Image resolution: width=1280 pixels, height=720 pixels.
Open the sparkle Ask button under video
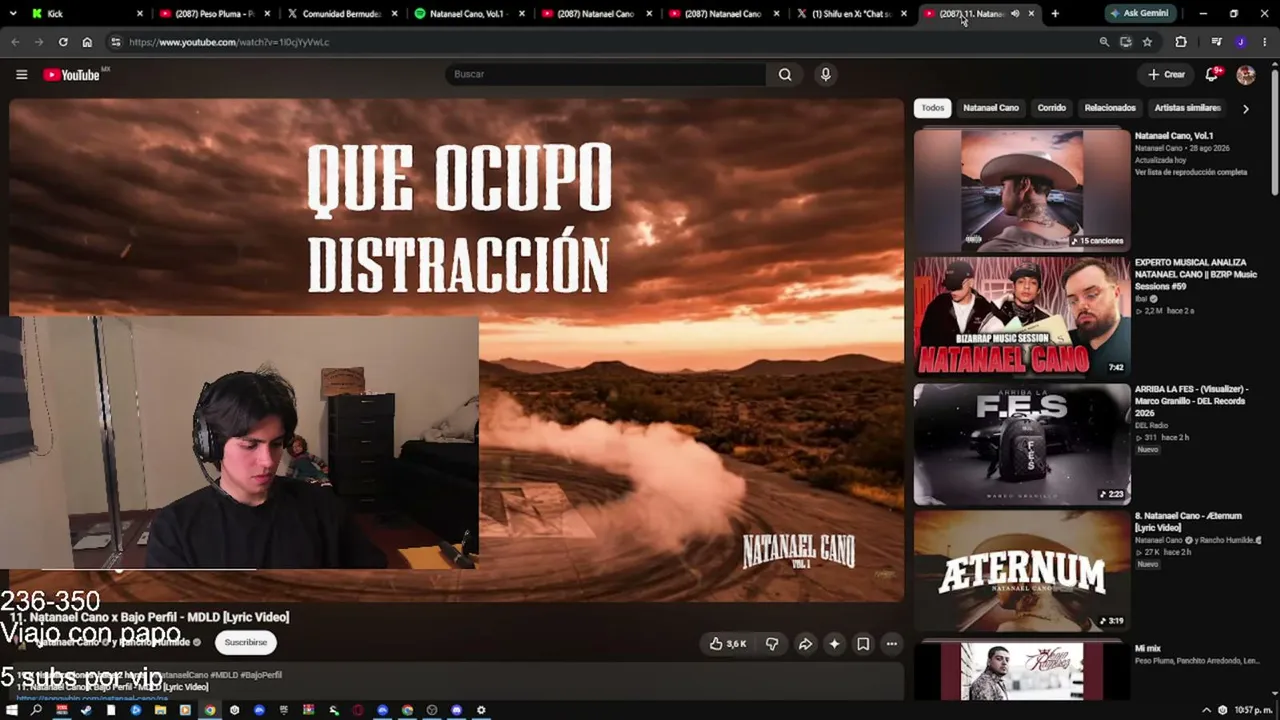[x=834, y=644]
